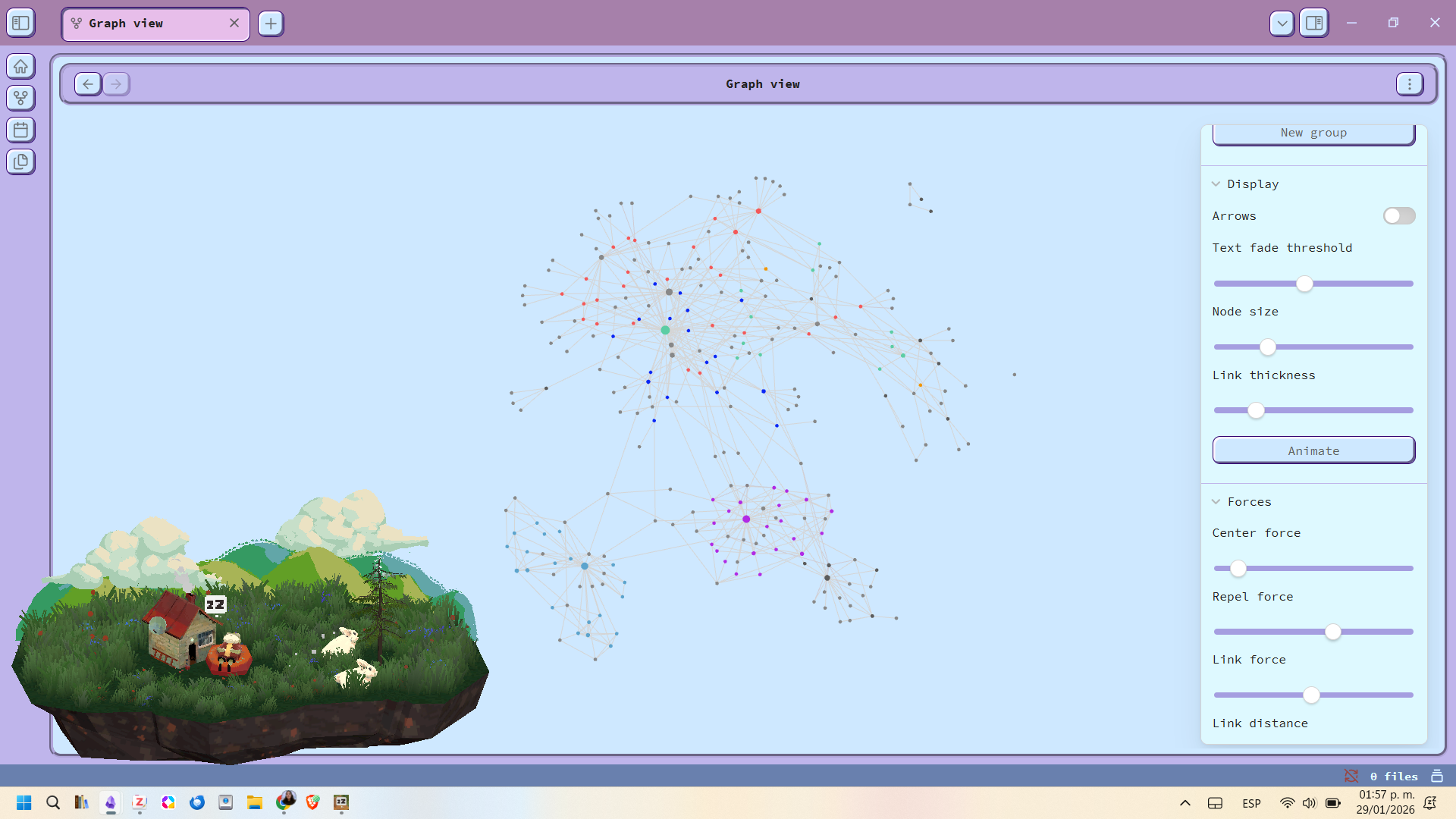
Task: Open the home icon in sidebar
Action: click(x=20, y=66)
